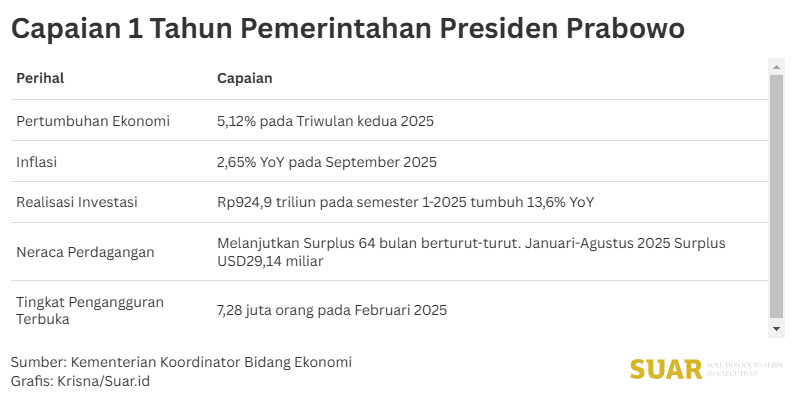Click the Pertumbuhan Ekonomi row label

pyautogui.click(x=93, y=121)
